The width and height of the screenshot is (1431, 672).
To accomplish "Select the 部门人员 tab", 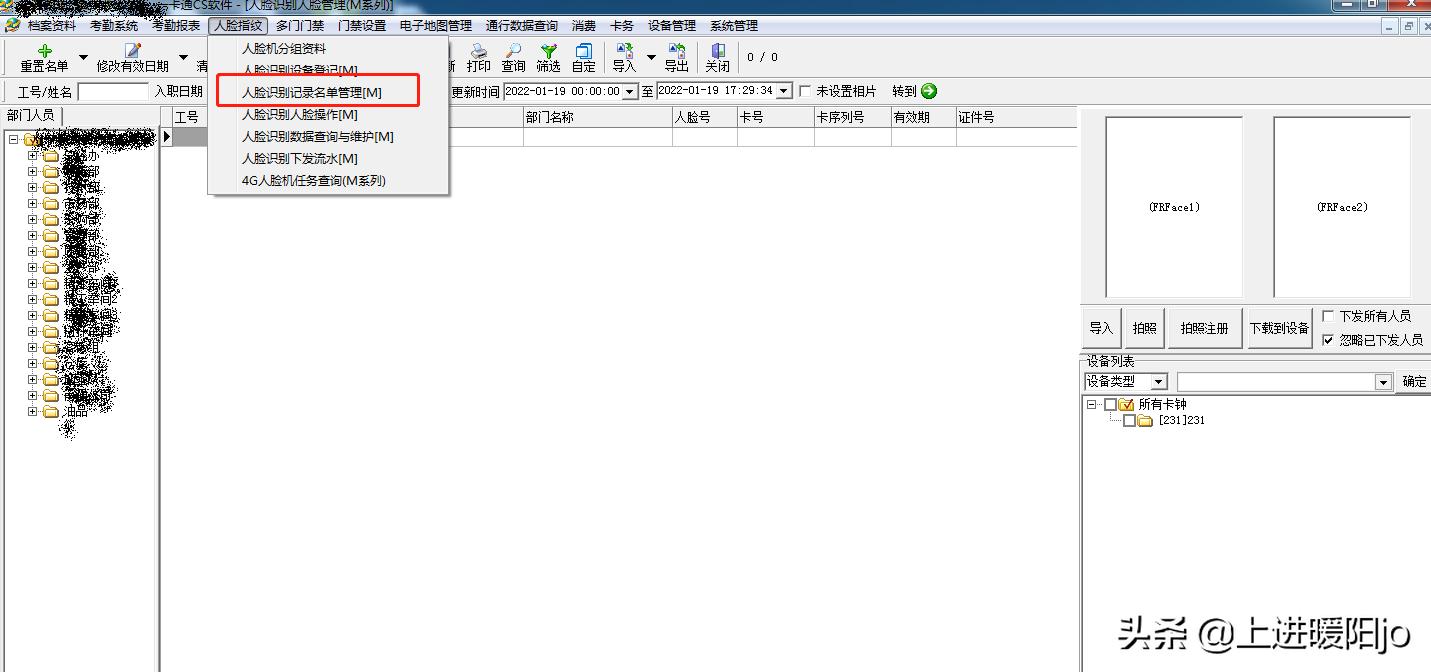I will tap(31, 116).
